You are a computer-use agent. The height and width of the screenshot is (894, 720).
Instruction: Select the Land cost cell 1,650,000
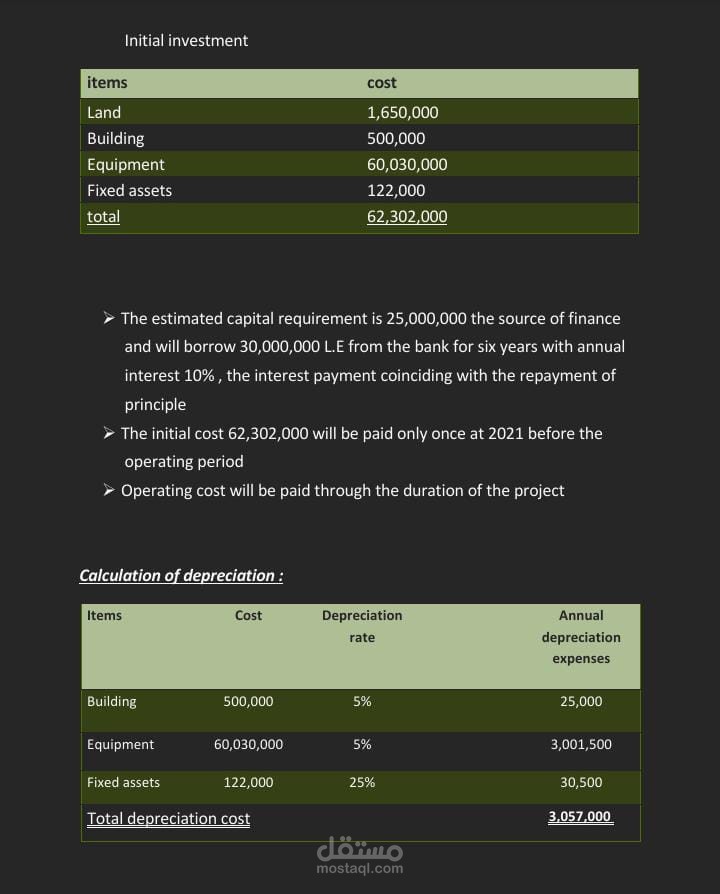(402, 112)
